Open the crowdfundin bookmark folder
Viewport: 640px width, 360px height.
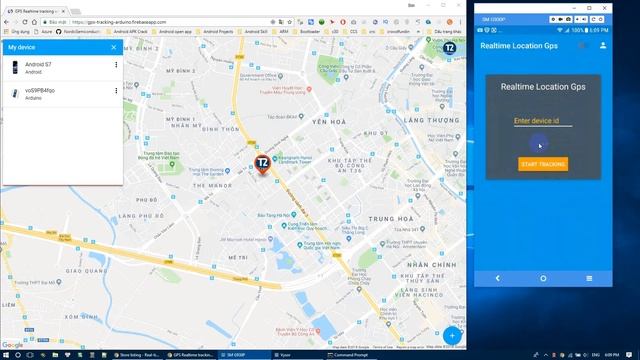395,31
